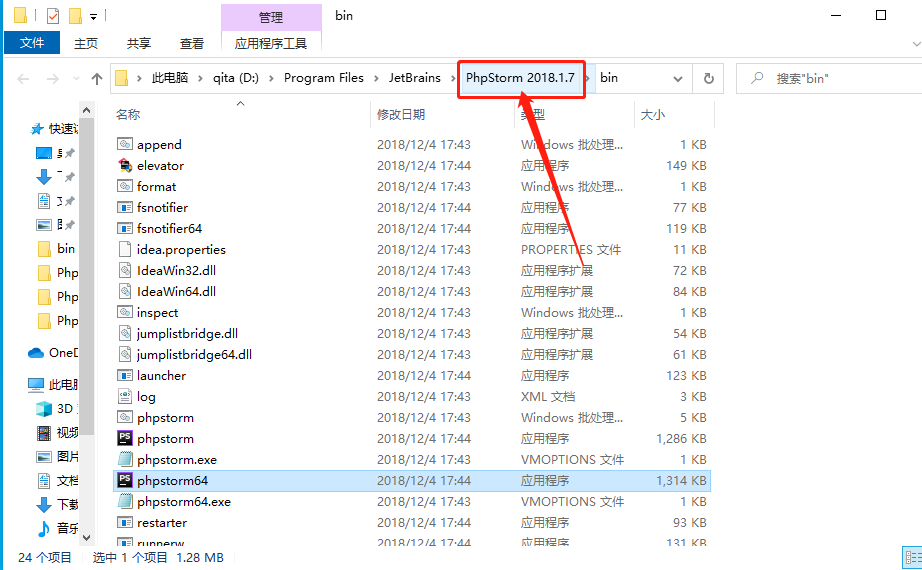Select the launcher application icon

125,375
